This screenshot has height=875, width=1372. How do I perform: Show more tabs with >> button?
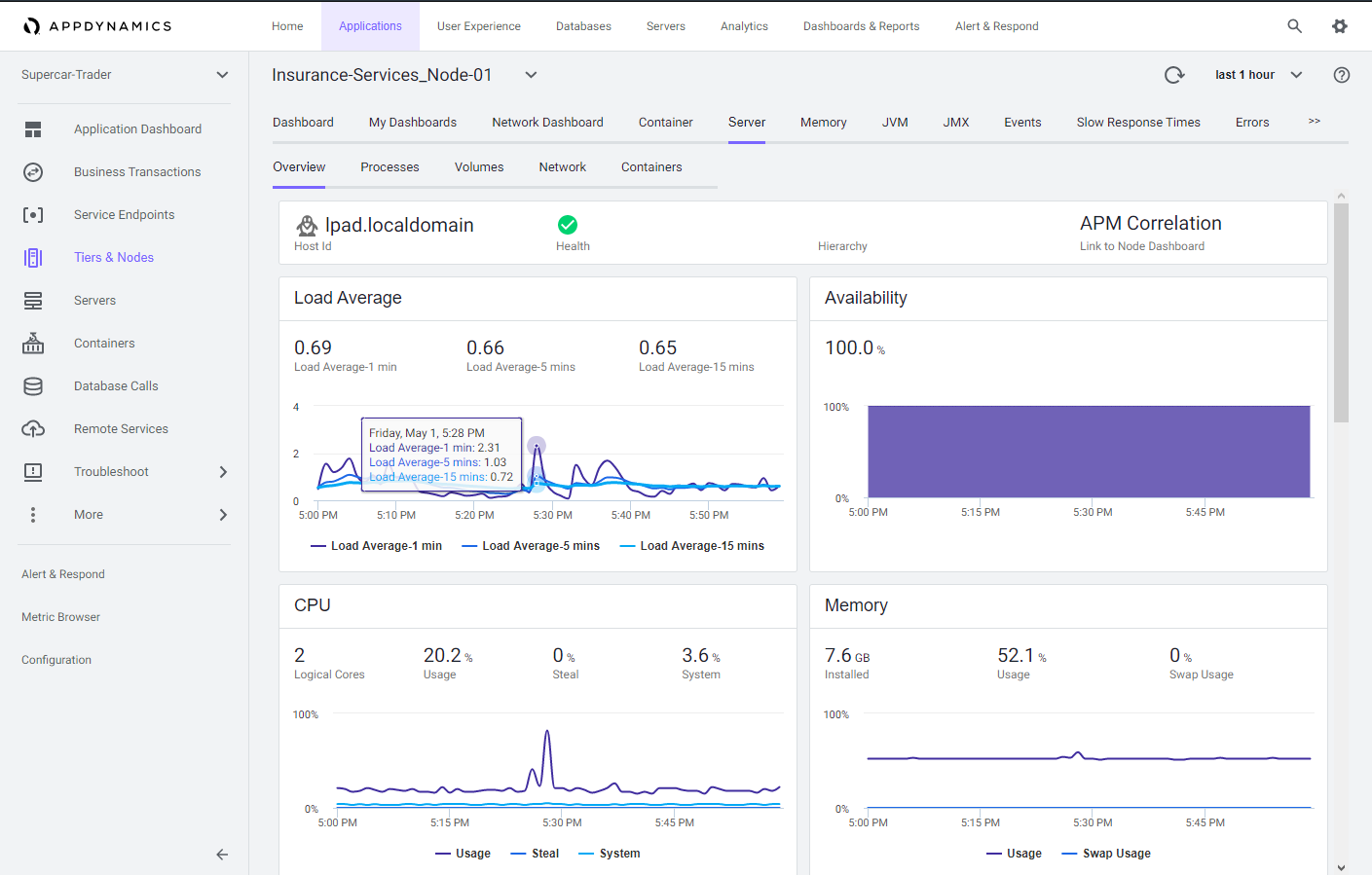(x=1315, y=121)
